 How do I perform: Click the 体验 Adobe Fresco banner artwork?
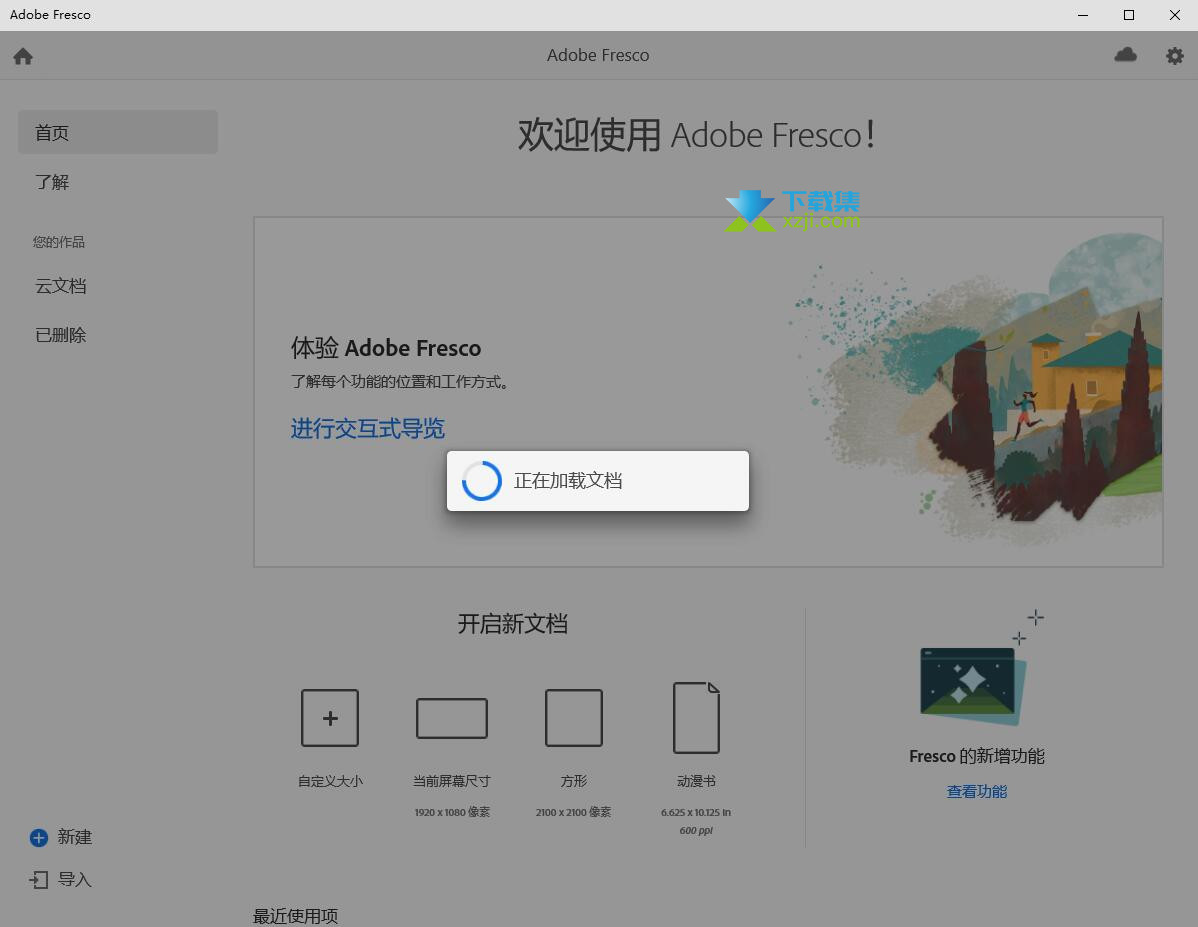(976, 391)
